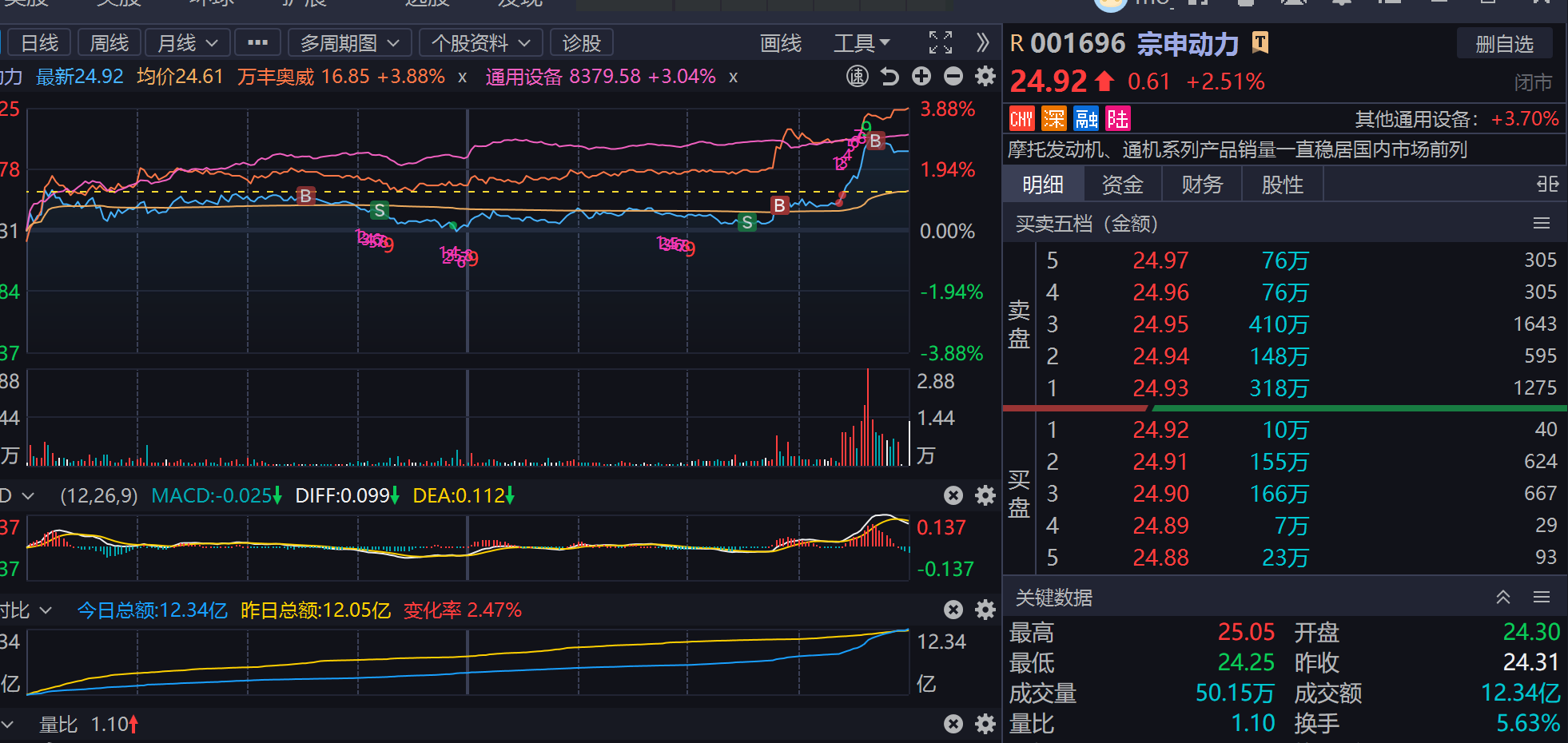Open the 速 speed chart icon
The height and width of the screenshot is (743, 1568).
pyautogui.click(x=858, y=77)
